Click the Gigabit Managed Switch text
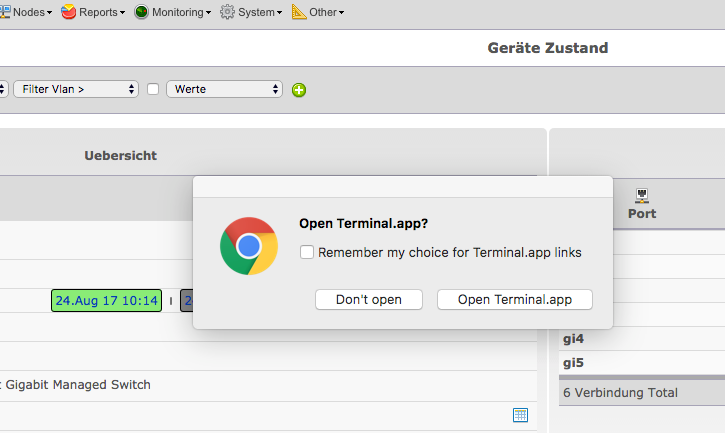The height and width of the screenshot is (433, 725). point(78,385)
